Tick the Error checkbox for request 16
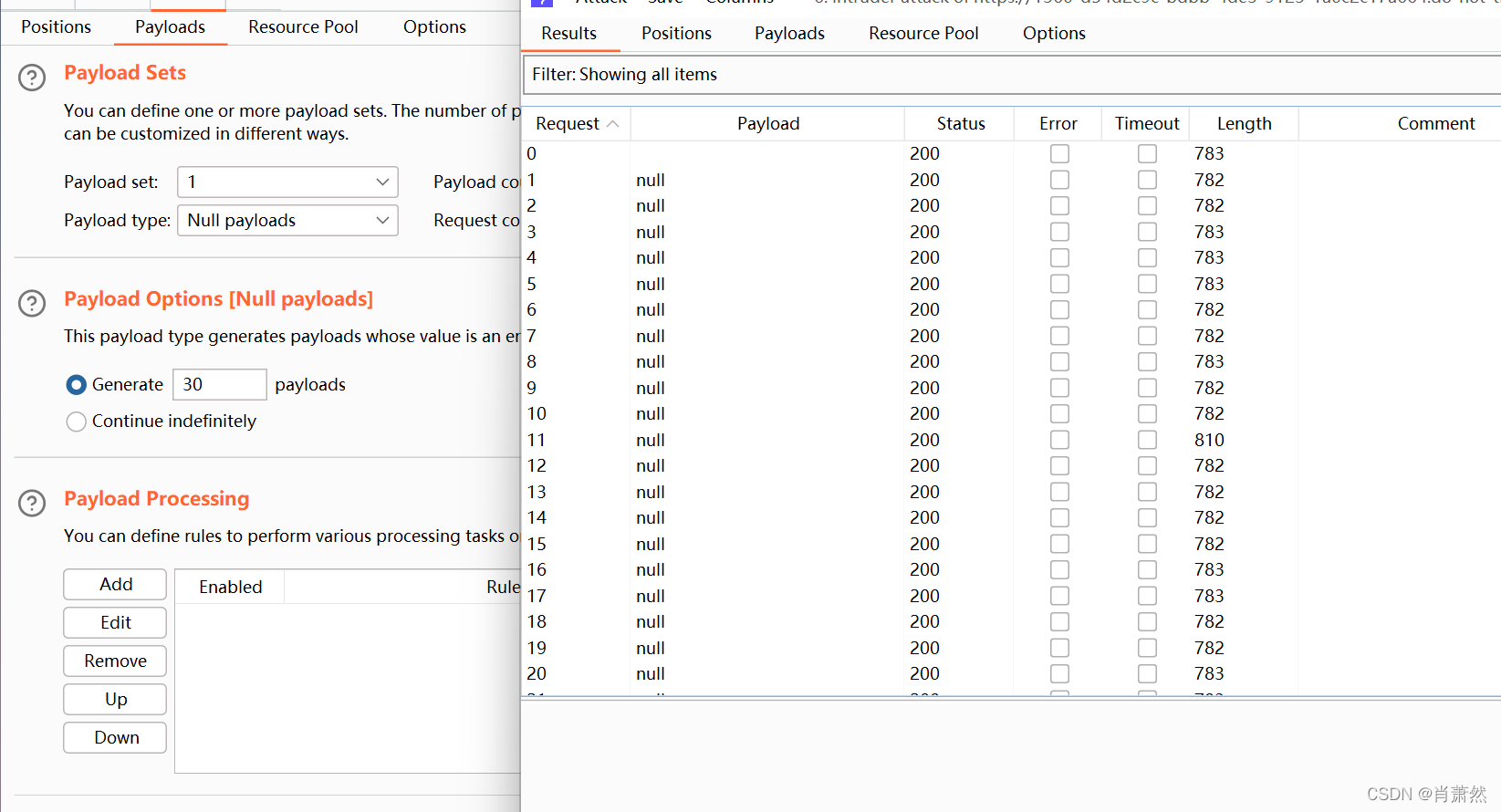 (1059, 569)
